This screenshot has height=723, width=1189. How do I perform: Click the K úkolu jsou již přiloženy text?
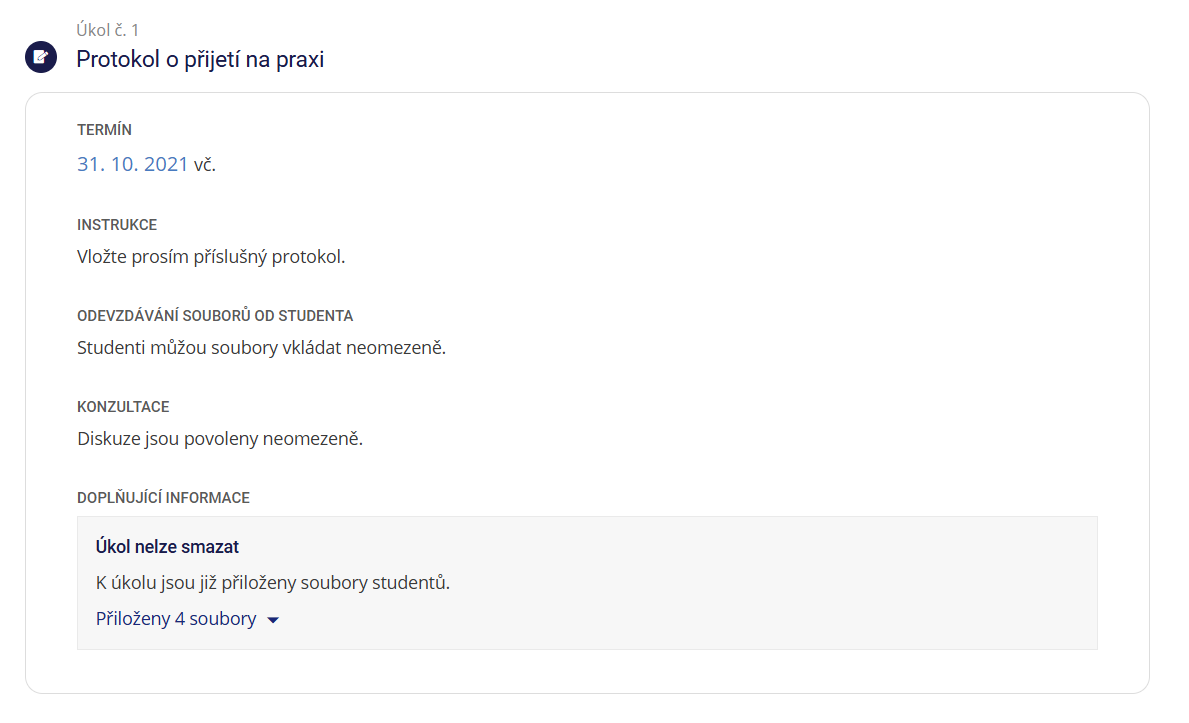click(x=272, y=583)
